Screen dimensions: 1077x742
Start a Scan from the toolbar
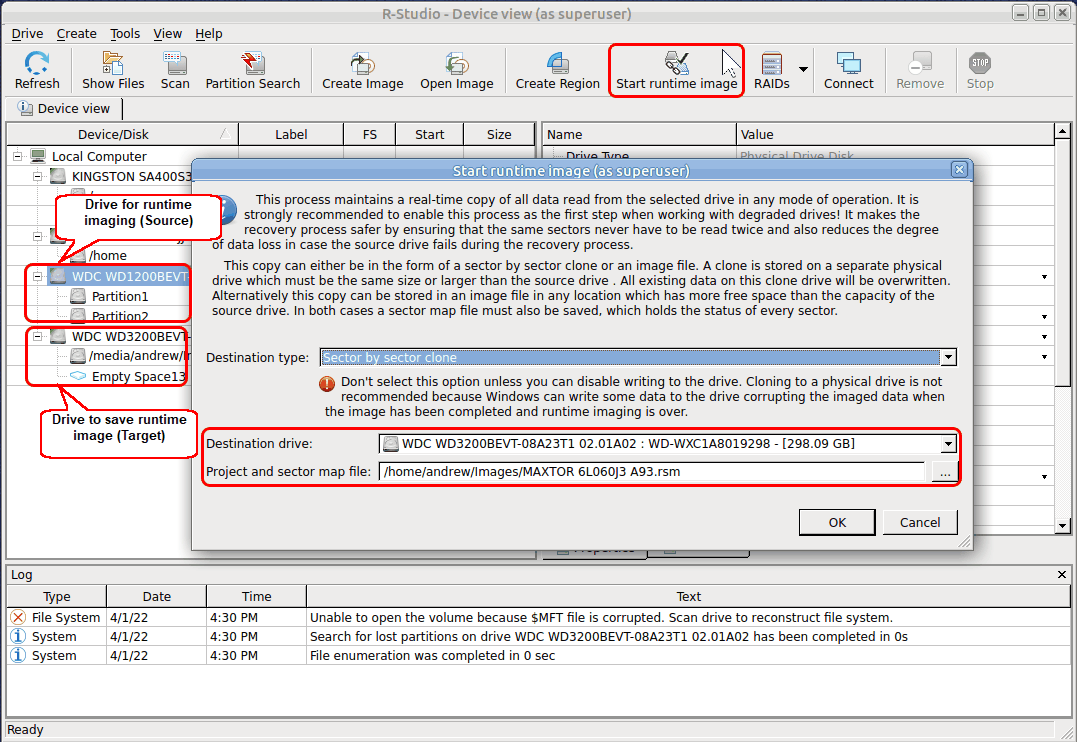click(175, 71)
